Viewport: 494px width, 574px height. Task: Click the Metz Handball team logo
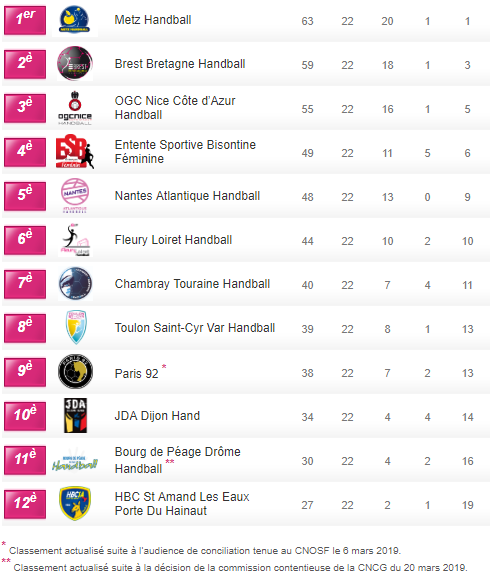(75, 20)
